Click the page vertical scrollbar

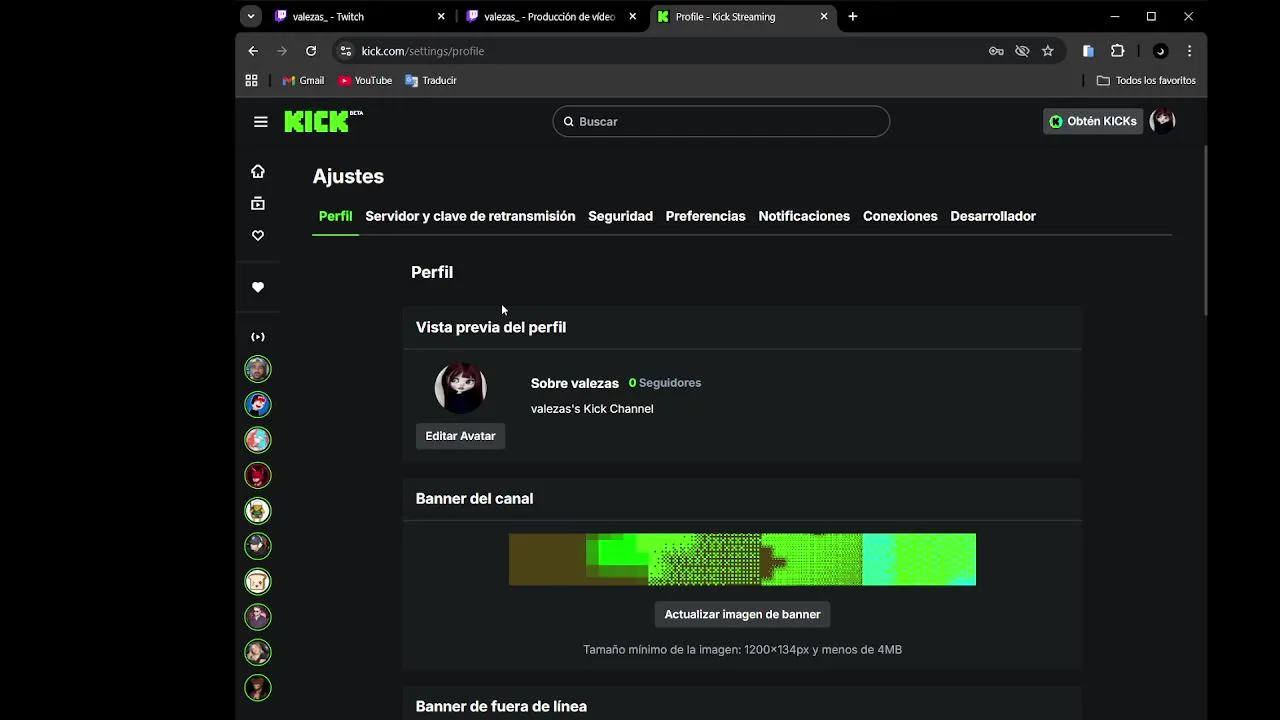tap(1204, 230)
